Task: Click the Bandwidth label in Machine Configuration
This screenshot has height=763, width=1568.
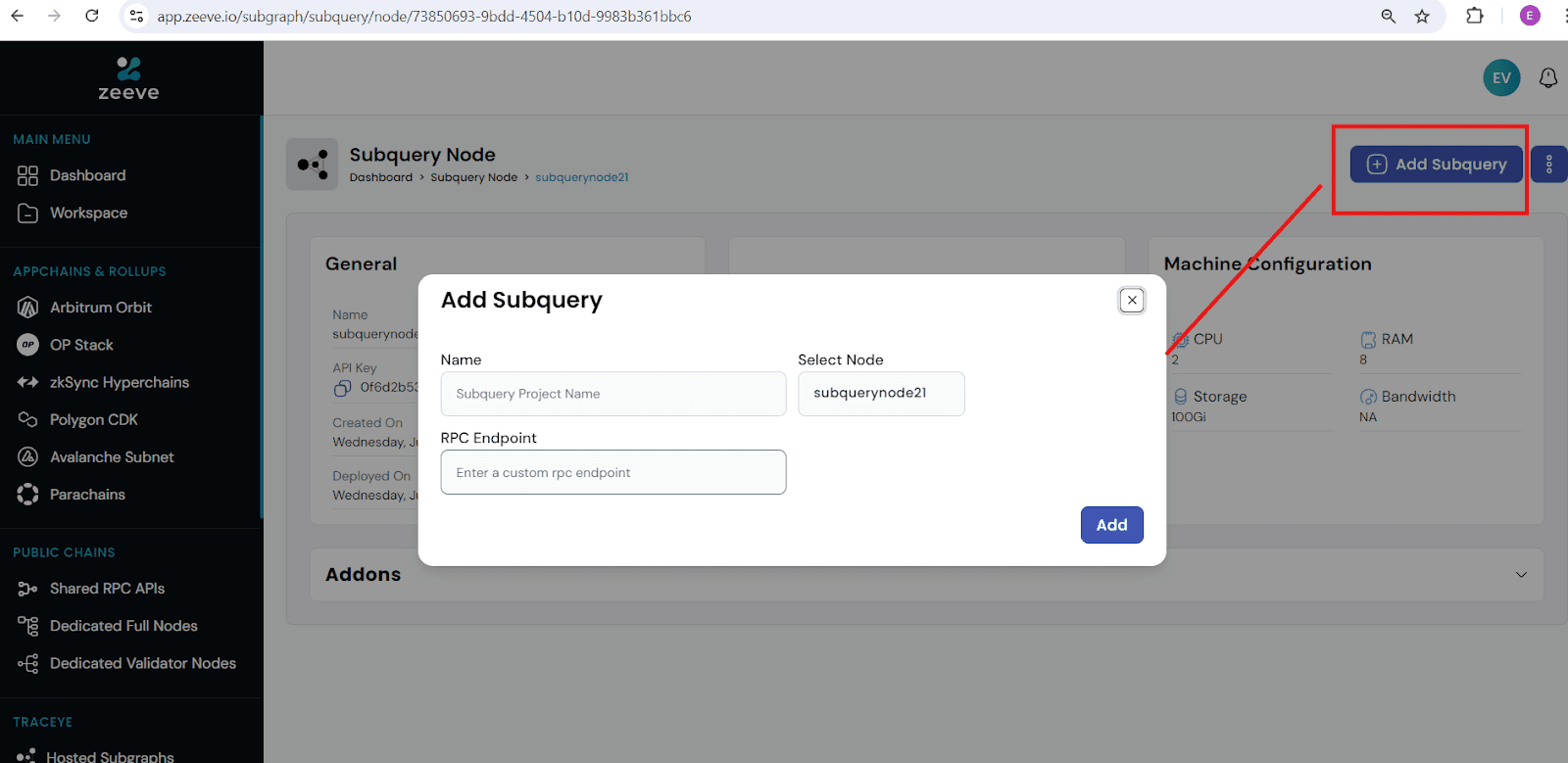Action: (1418, 397)
